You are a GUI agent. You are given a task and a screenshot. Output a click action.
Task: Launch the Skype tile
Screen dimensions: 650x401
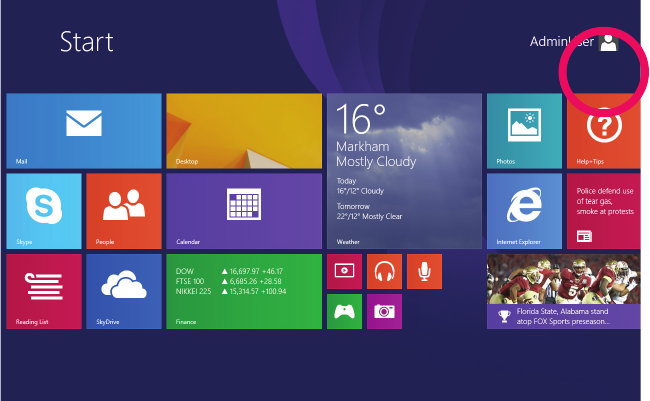tap(44, 211)
